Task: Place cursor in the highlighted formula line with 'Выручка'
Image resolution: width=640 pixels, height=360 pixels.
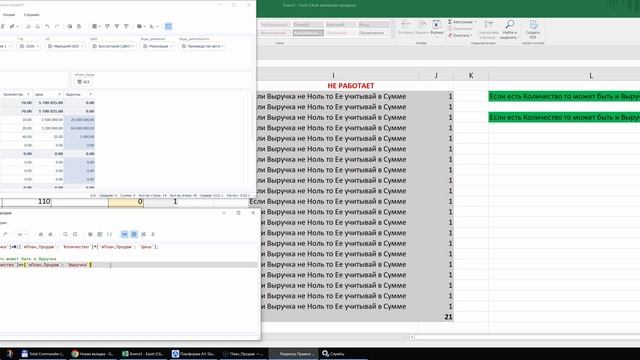Action: pos(129,265)
